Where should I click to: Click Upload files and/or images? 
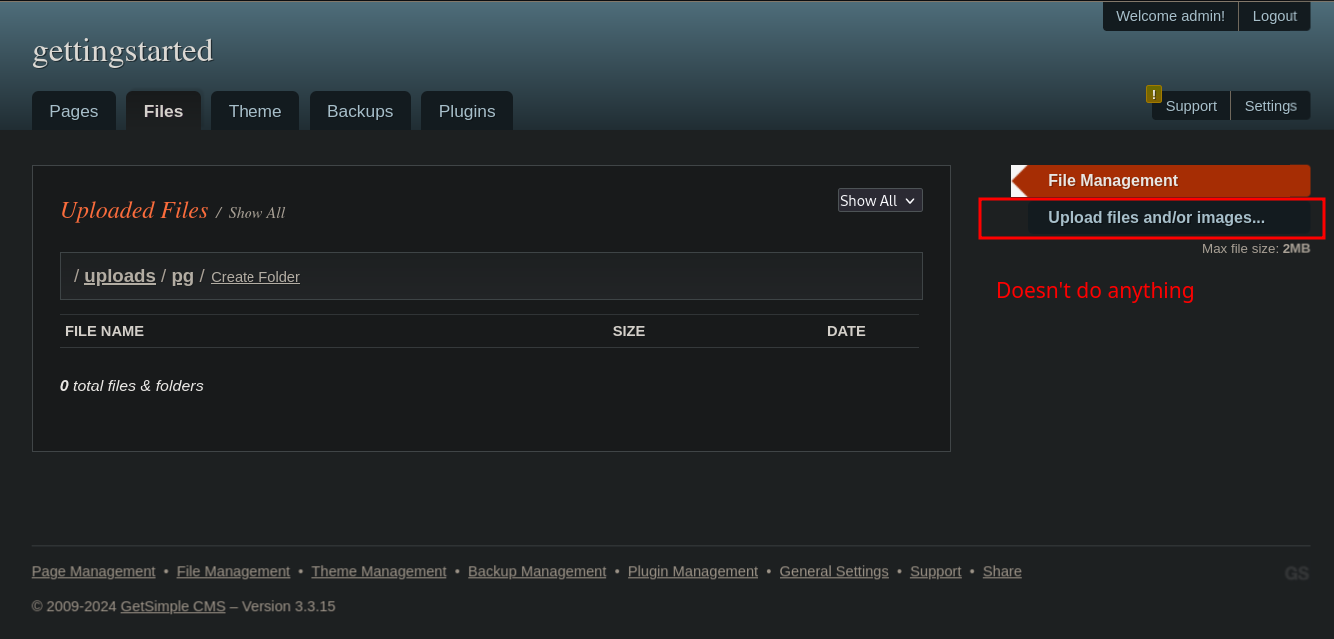(x=1156, y=218)
